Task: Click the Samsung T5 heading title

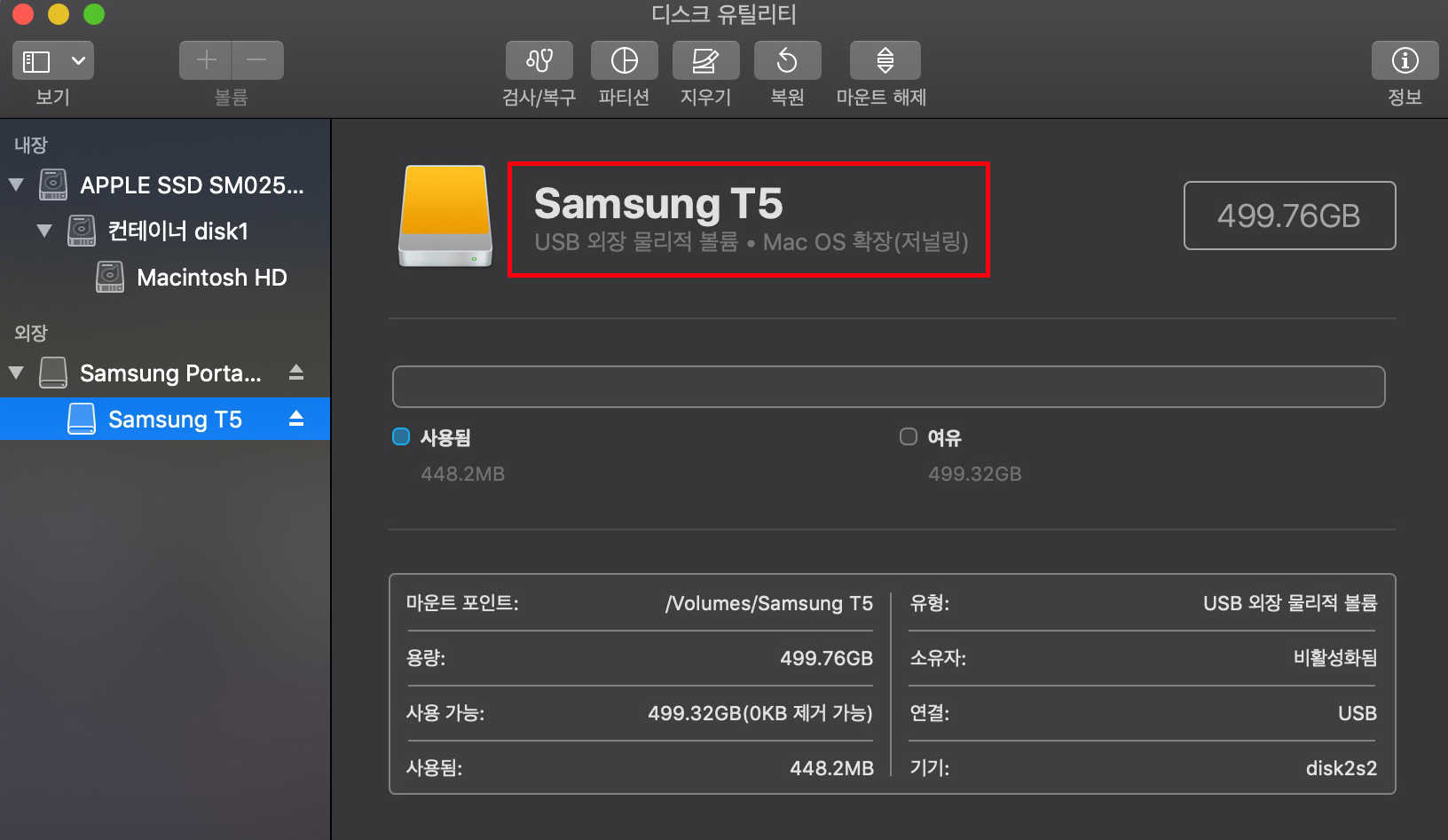Action: [658, 203]
